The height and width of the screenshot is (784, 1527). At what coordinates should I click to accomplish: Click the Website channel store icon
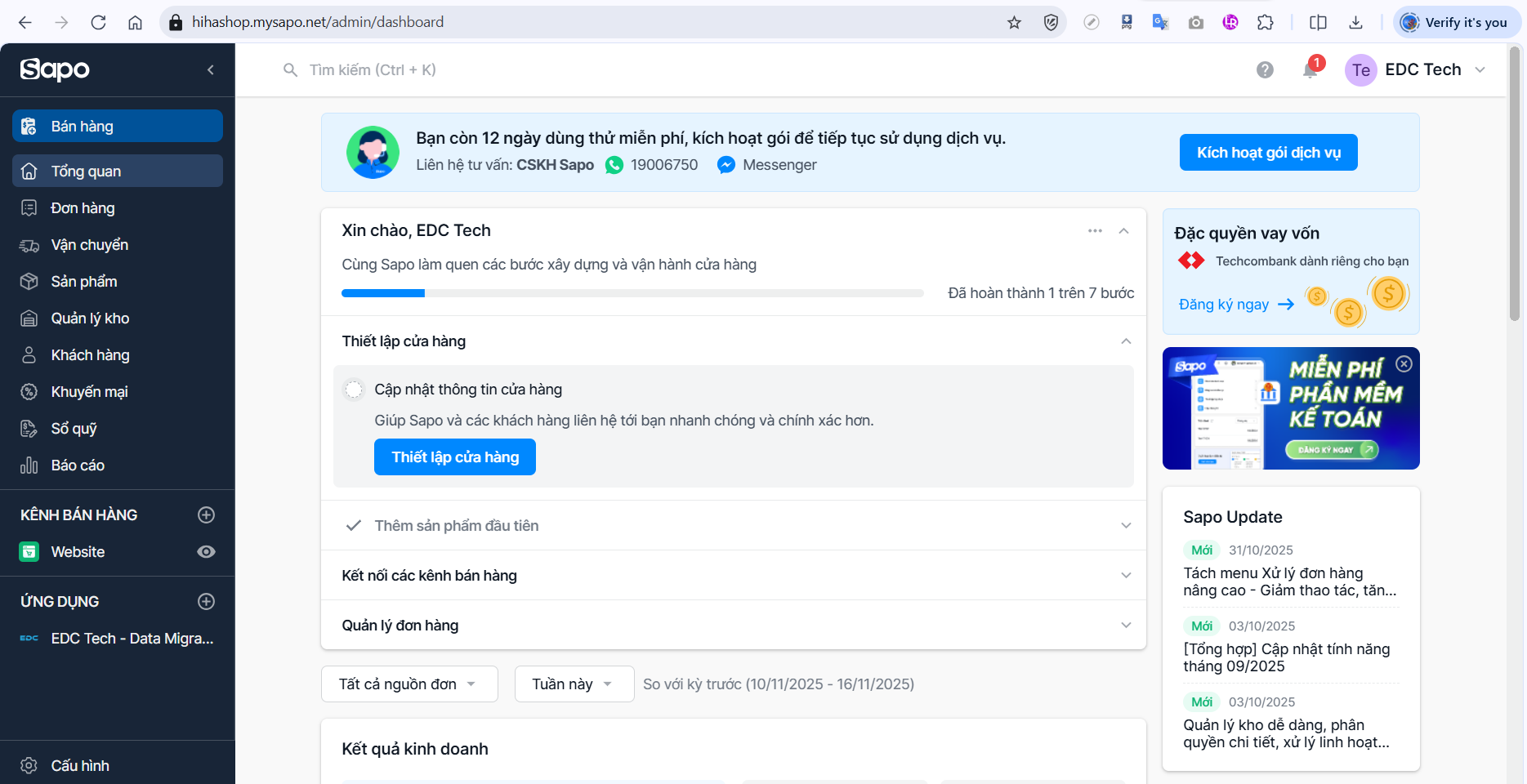click(x=29, y=552)
